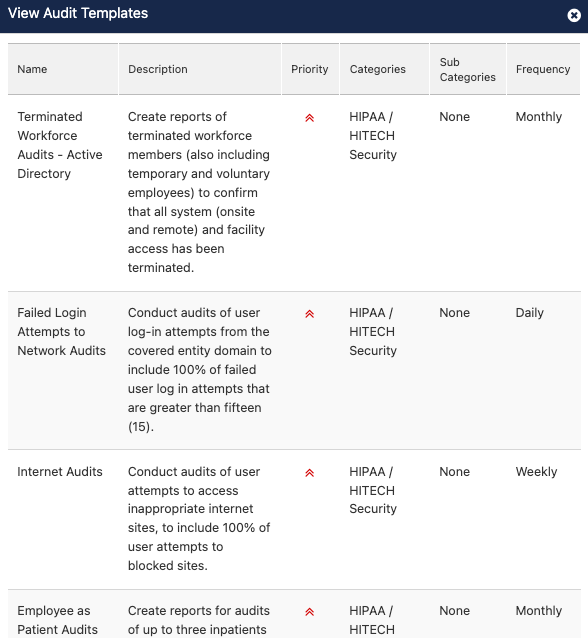The width and height of the screenshot is (588, 638).
Task: Sort table by Priority column header
Action: (x=310, y=69)
